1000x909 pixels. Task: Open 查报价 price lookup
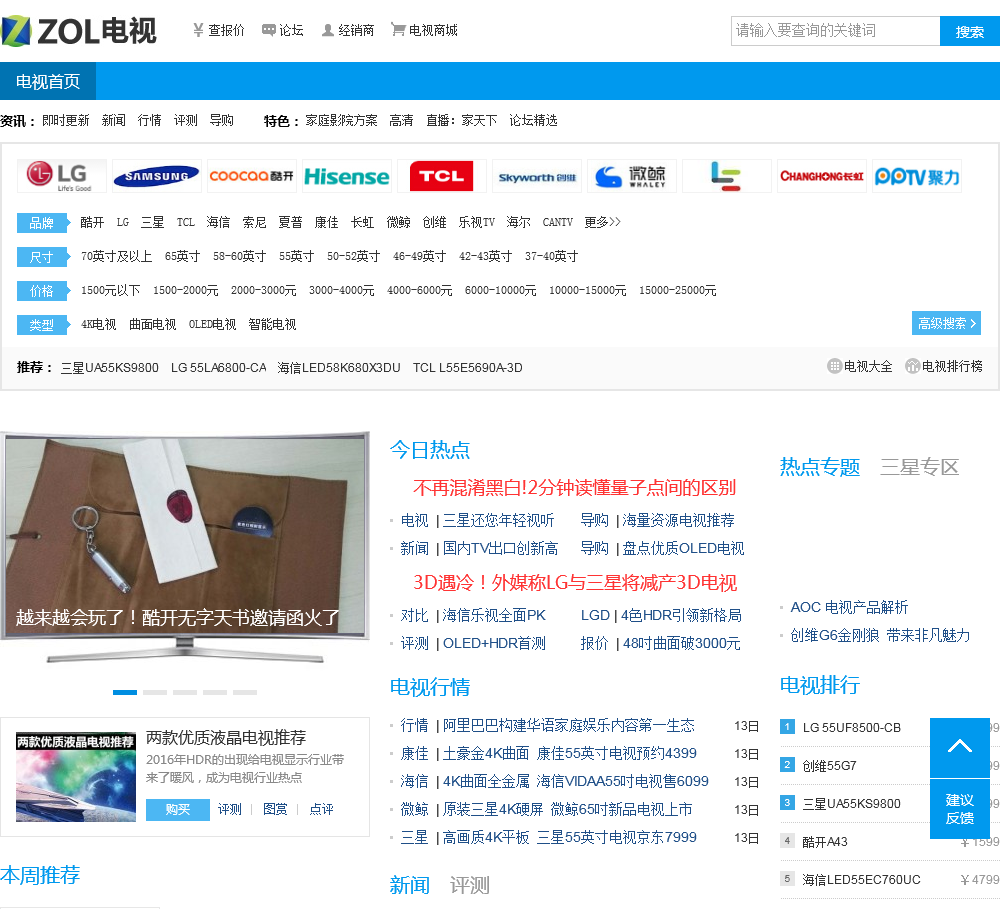pos(219,30)
